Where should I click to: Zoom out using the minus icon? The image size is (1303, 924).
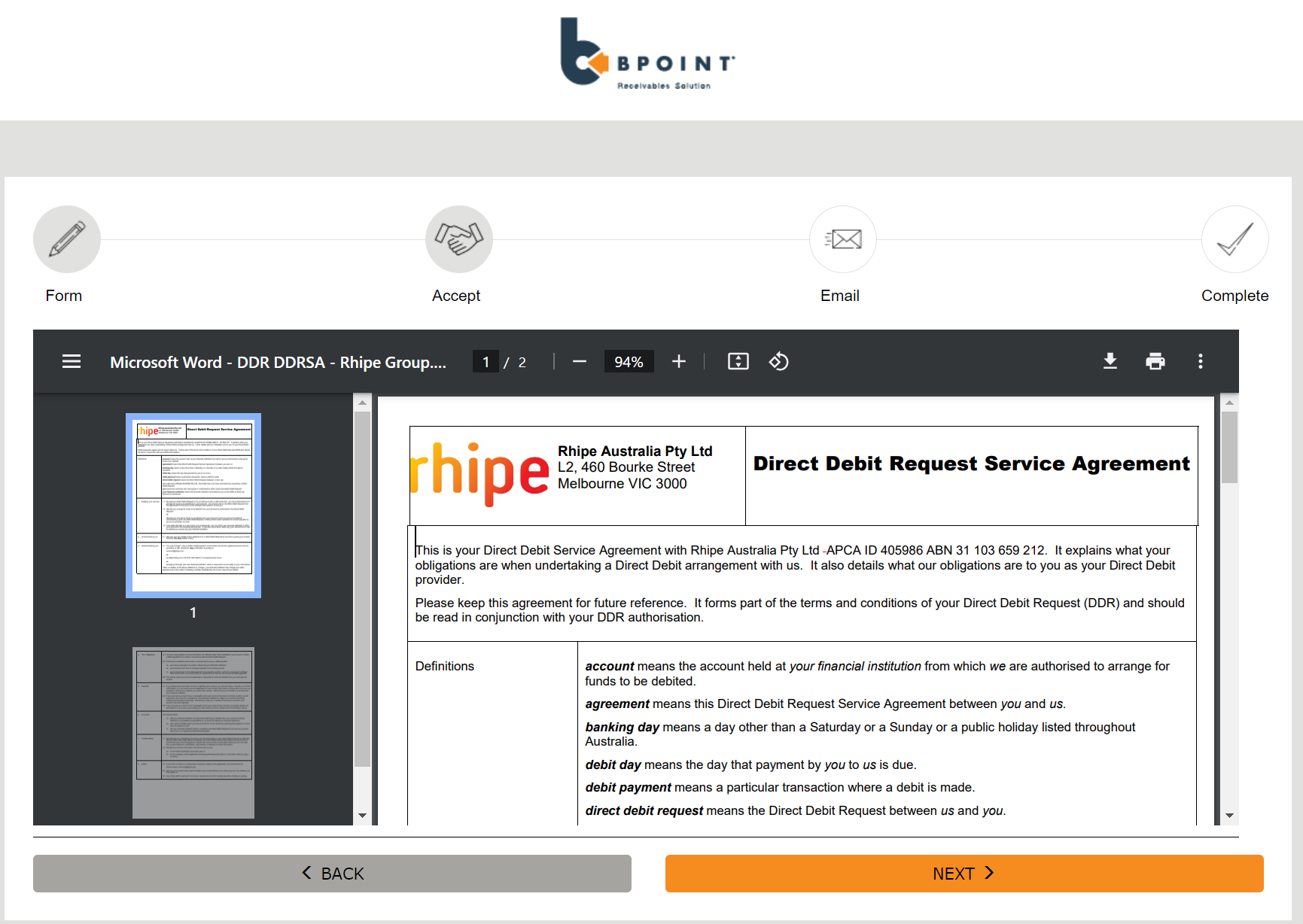[x=579, y=362]
